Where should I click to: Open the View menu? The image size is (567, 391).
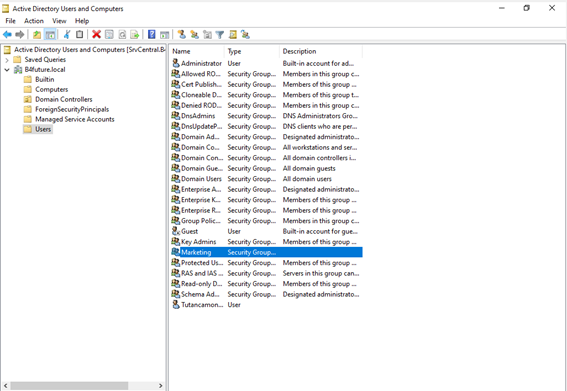tap(59, 21)
